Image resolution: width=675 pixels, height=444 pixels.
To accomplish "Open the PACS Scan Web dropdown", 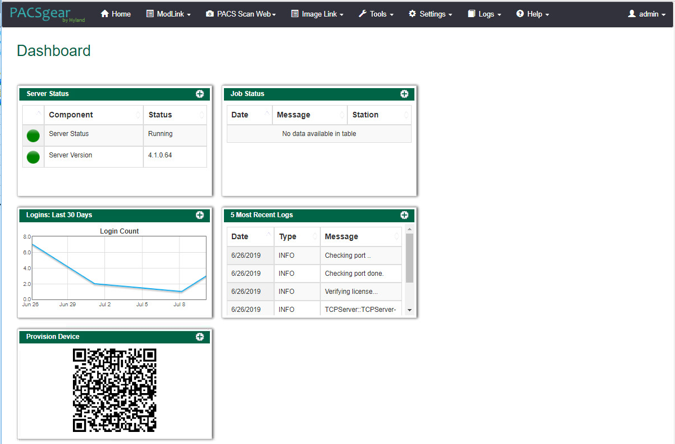I will tap(240, 14).
